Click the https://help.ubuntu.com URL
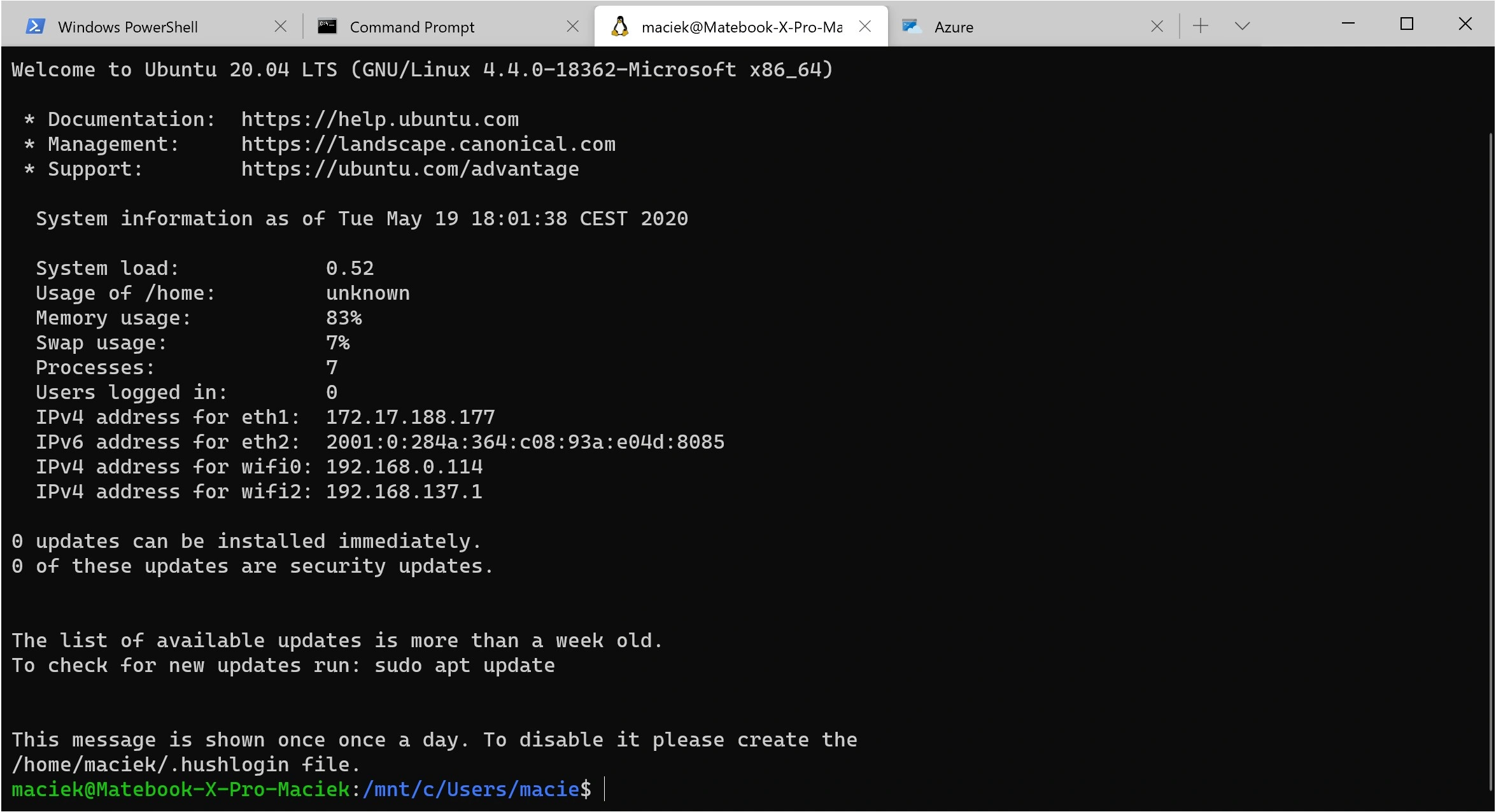Image resolution: width=1496 pixels, height=812 pixels. (x=379, y=120)
